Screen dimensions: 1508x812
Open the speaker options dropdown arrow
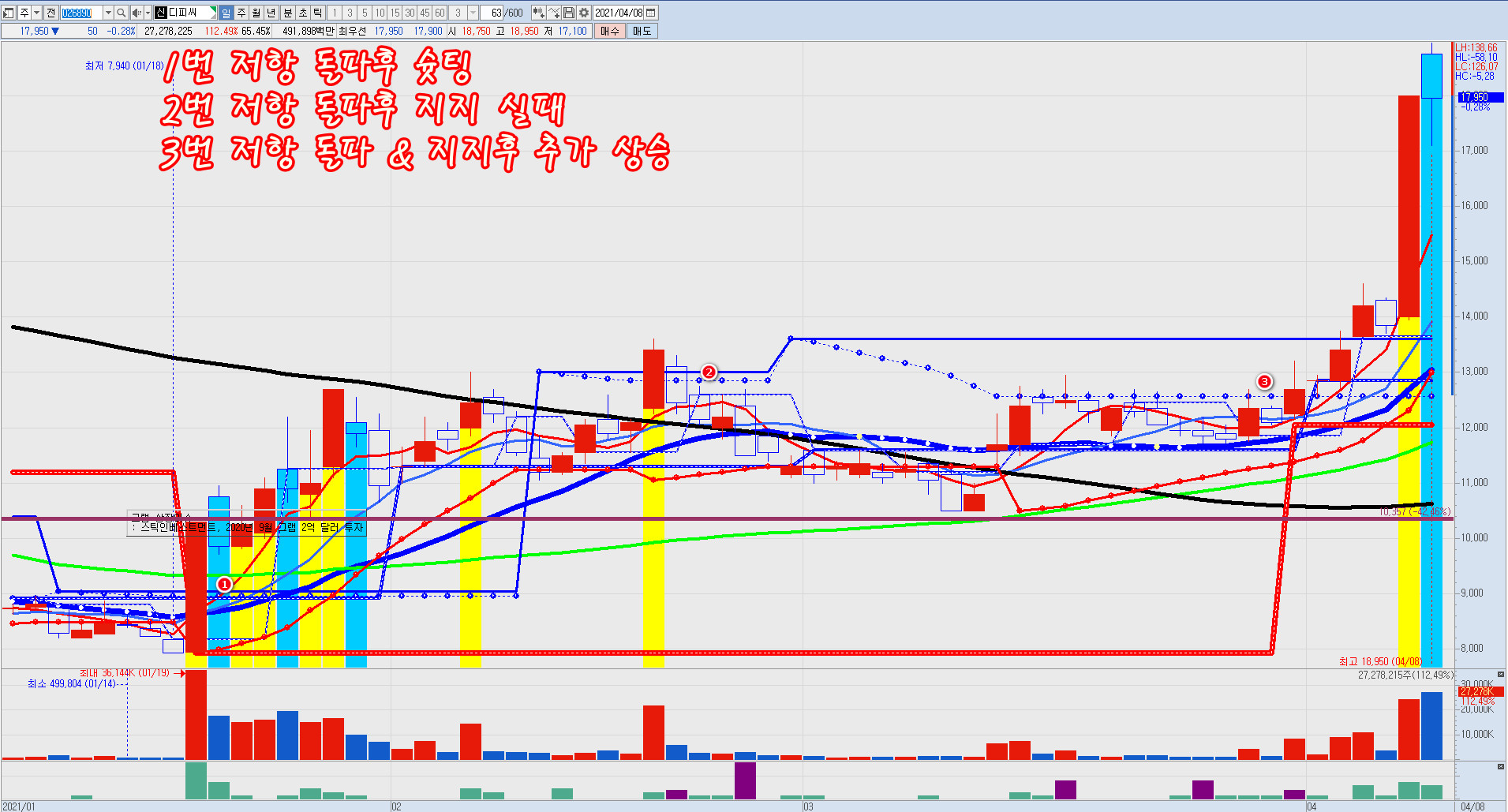148,13
